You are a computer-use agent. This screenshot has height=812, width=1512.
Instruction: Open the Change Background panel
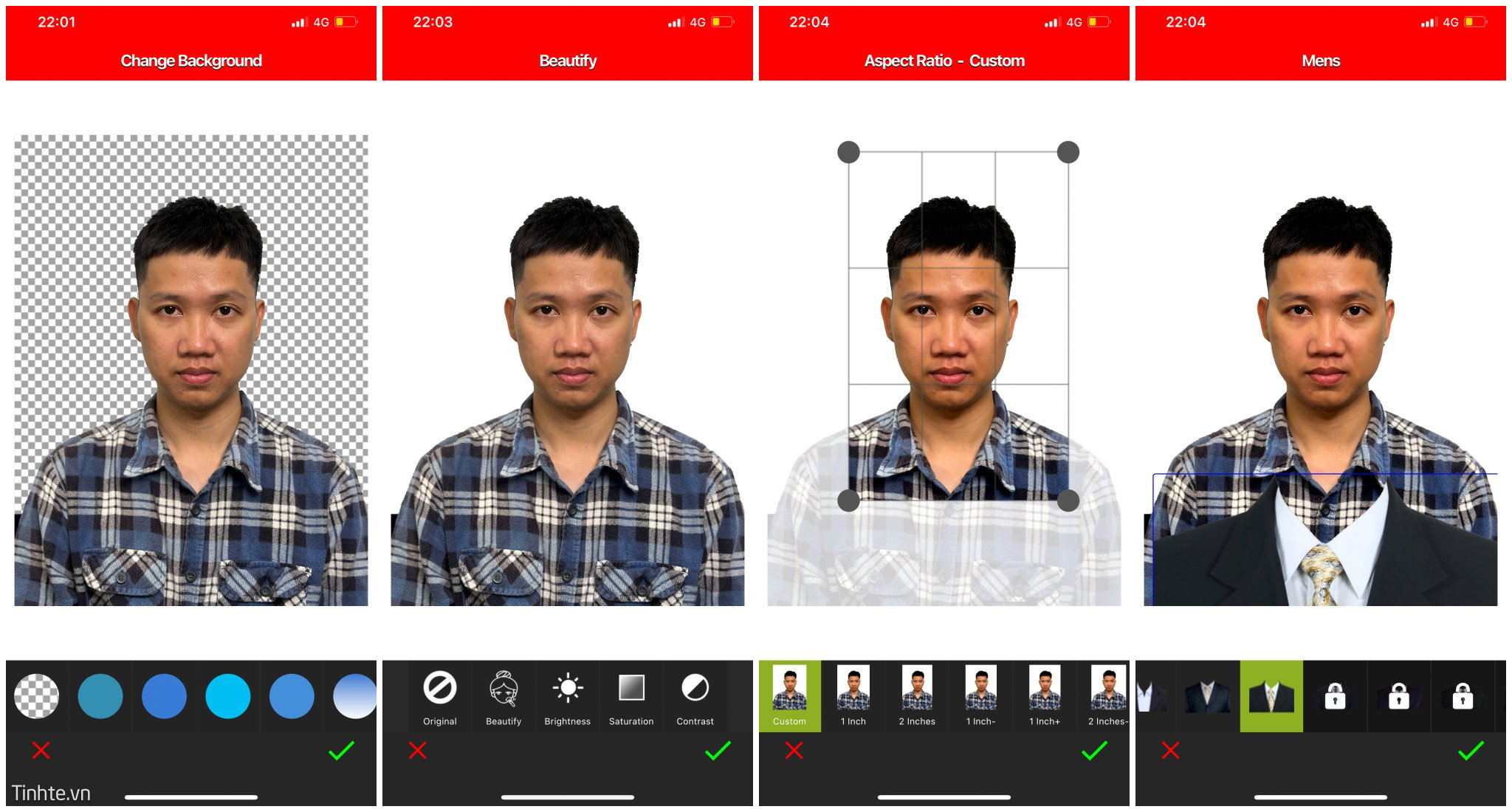coord(189,60)
